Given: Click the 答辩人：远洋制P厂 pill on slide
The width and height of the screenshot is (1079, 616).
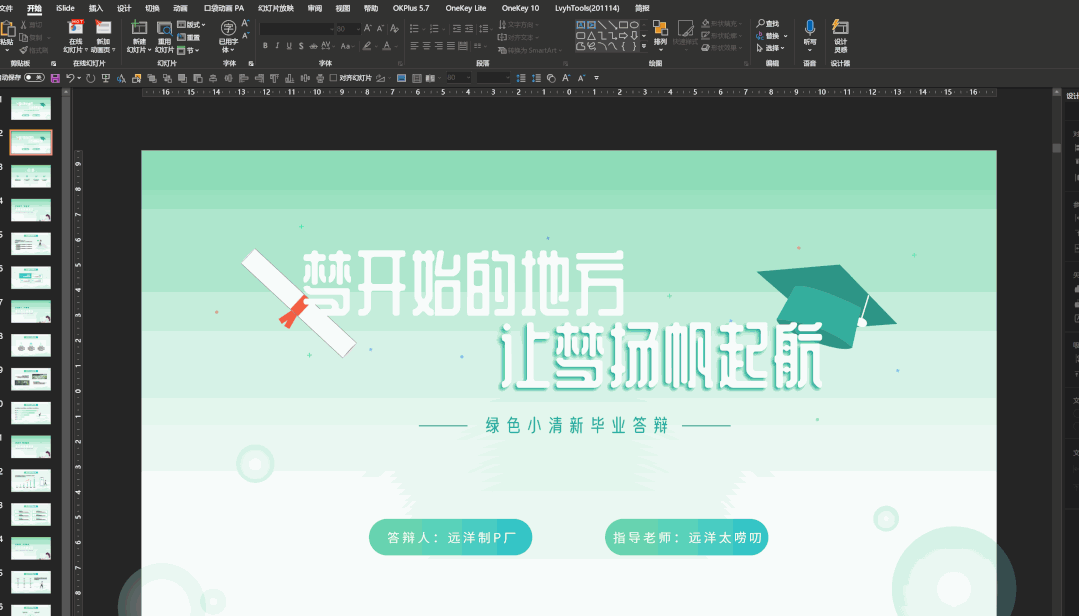Looking at the screenshot, I should click(451, 538).
